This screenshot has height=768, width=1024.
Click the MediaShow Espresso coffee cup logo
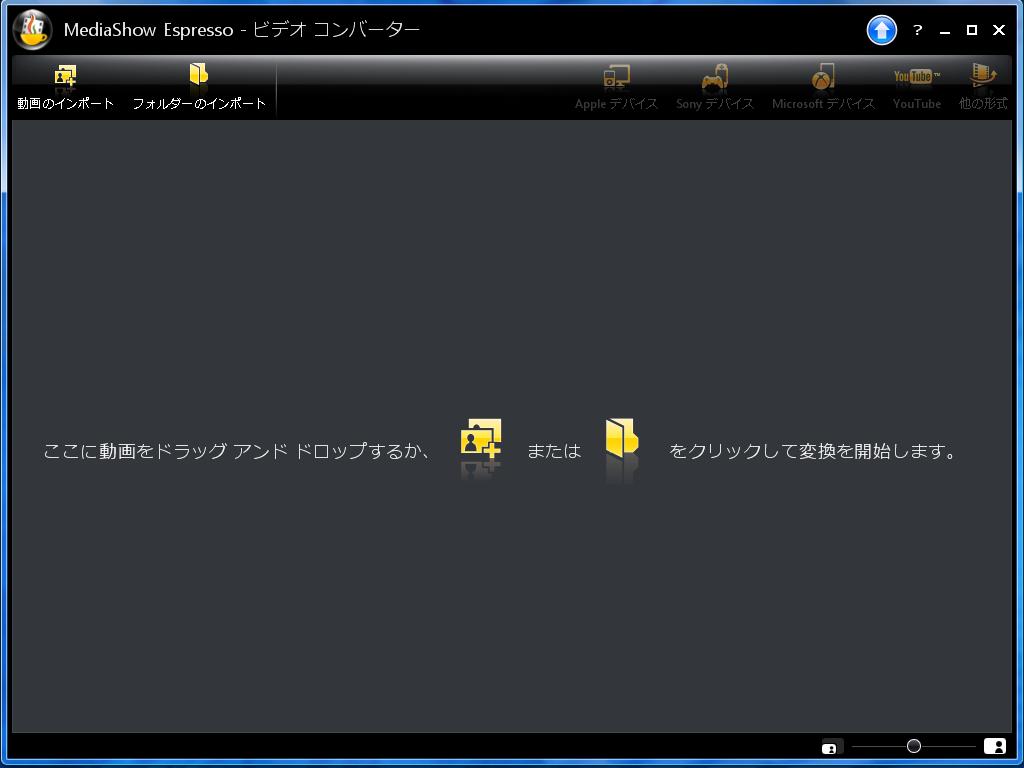tap(32, 30)
